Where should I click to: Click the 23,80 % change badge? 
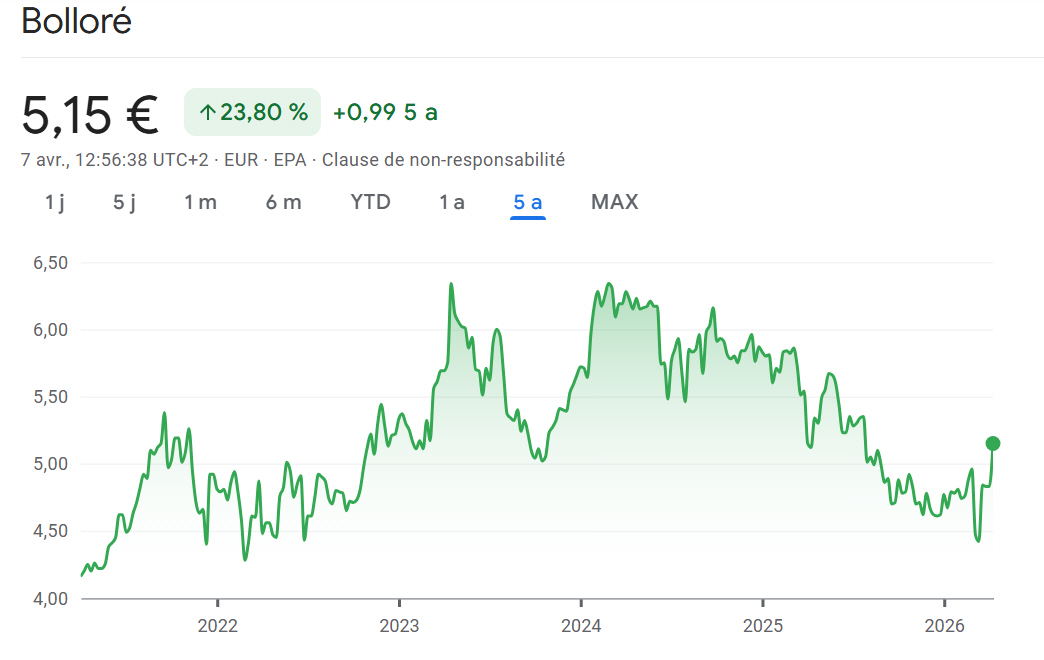tap(252, 112)
